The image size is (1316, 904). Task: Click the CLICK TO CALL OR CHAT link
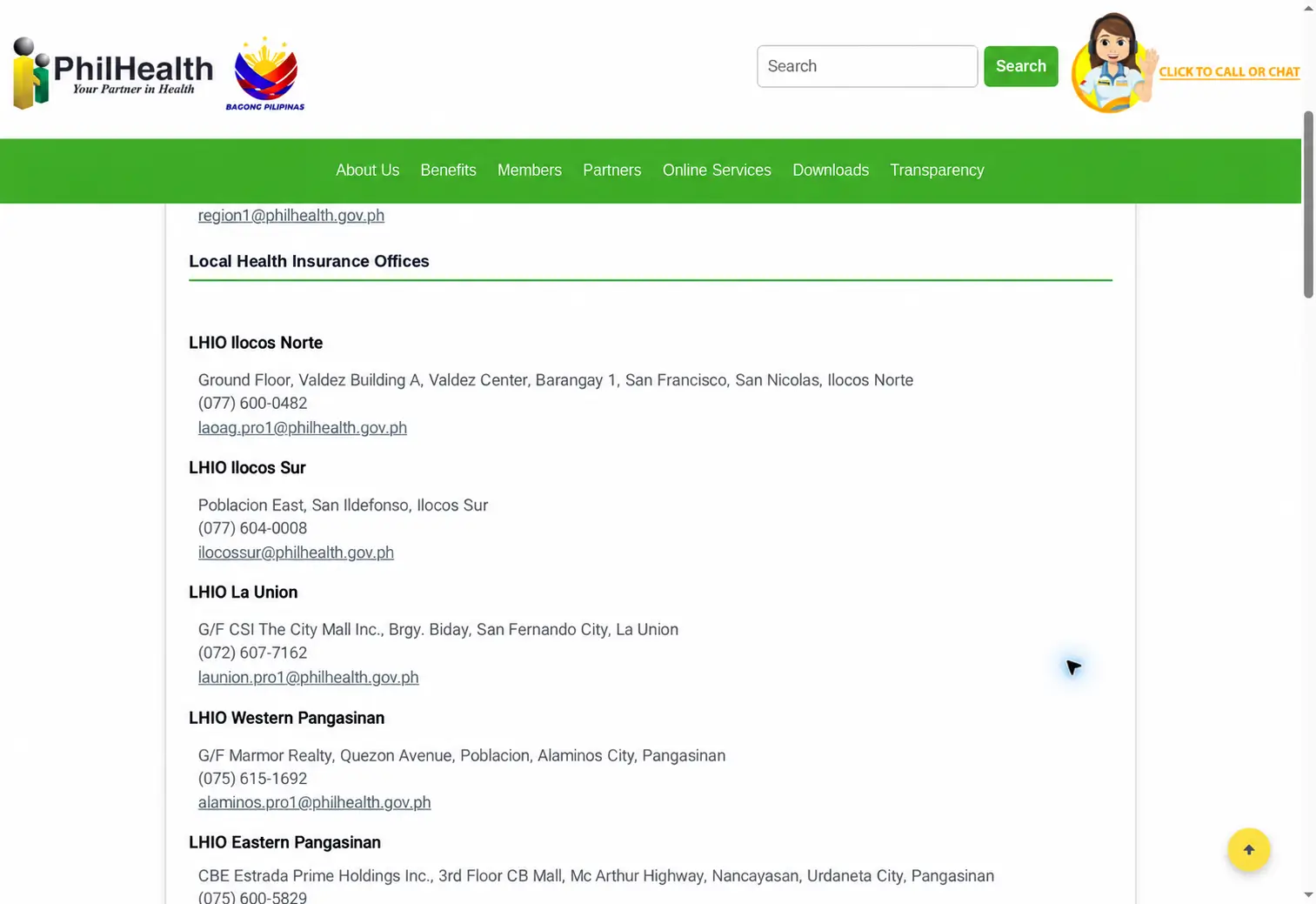coord(1229,72)
